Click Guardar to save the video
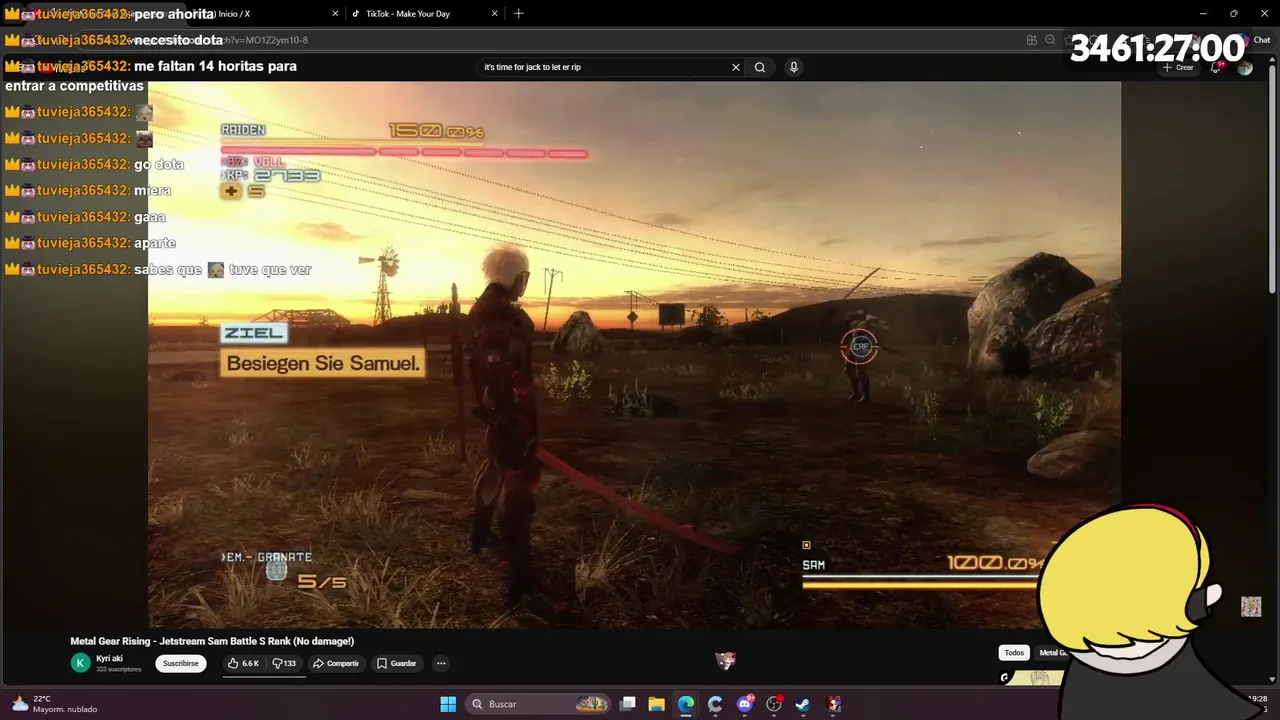Viewport: 1280px width, 720px height. coord(396,663)
